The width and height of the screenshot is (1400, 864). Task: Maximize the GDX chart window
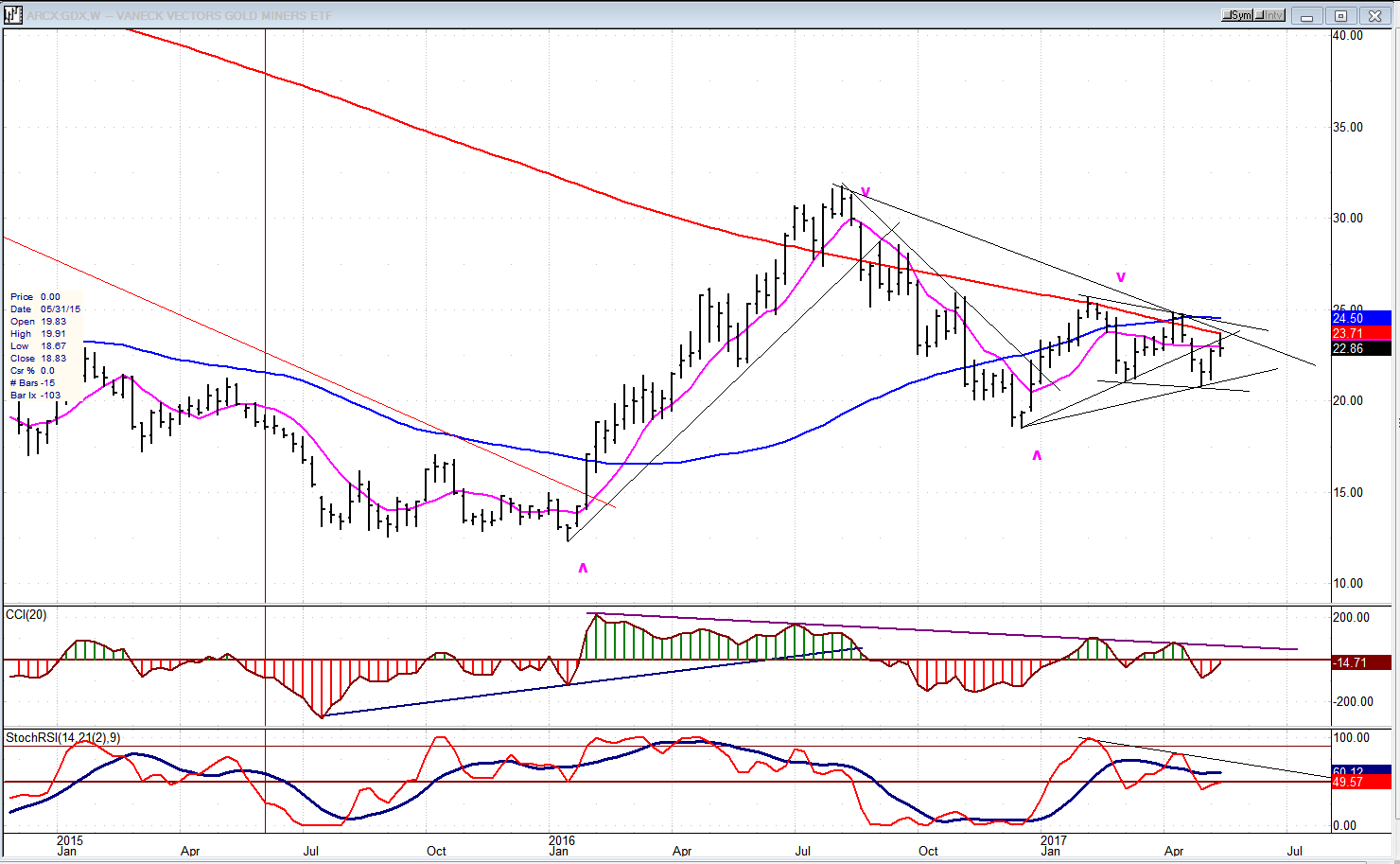point(1340,15)
